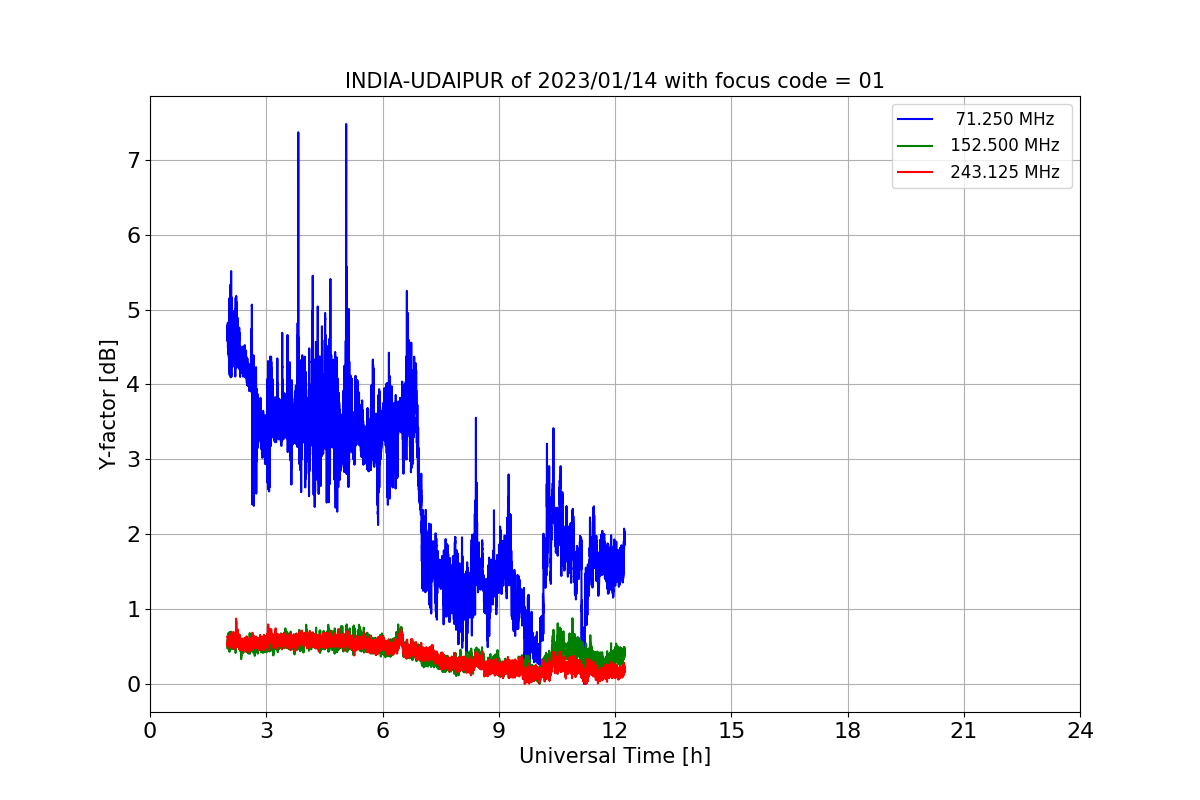Click x-axis tick label 6
Screen dimensions: 1200x800
click(382, 731)
